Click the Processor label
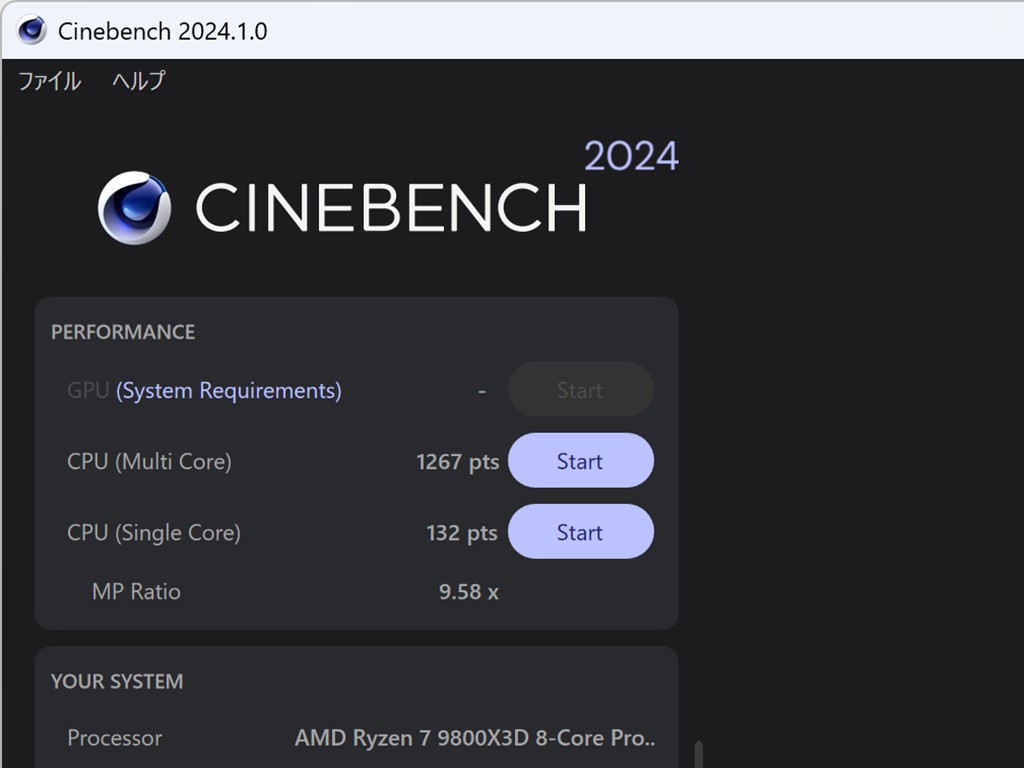1024x768 pixels. point(114,738)
